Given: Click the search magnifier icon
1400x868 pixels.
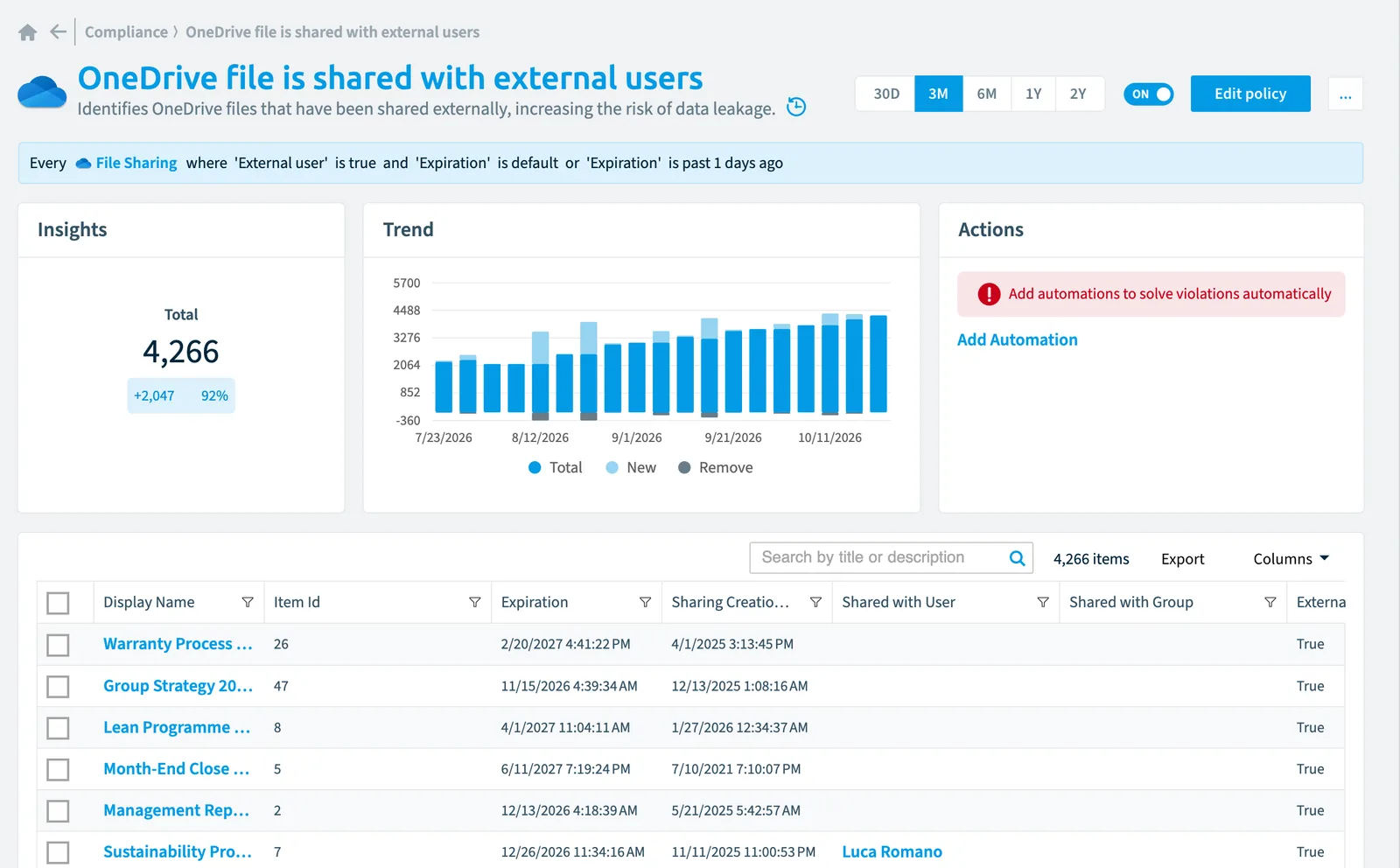Looking at the screenshot, I should click(1017, 558).
